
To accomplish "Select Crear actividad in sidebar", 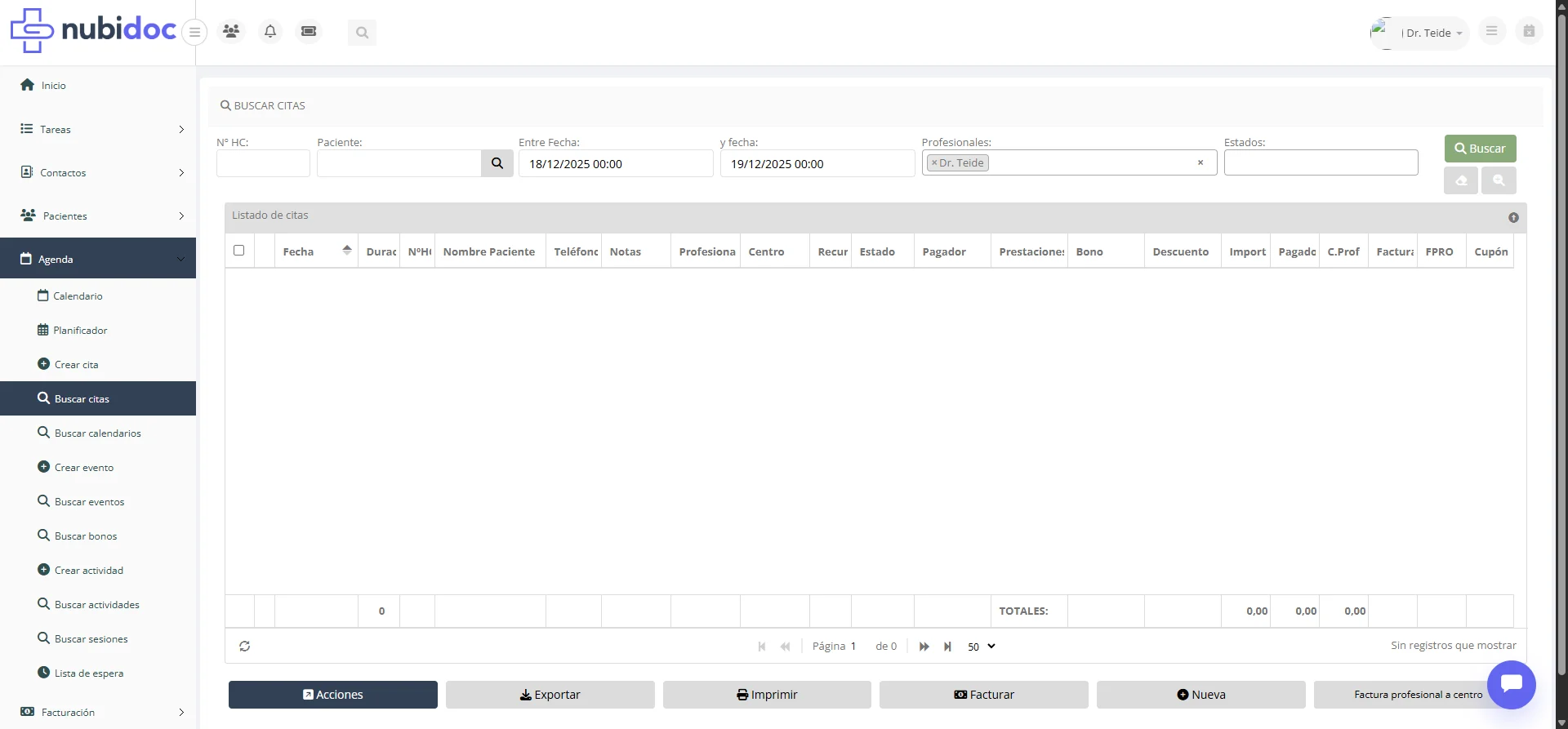I will [x=98, y=570].
